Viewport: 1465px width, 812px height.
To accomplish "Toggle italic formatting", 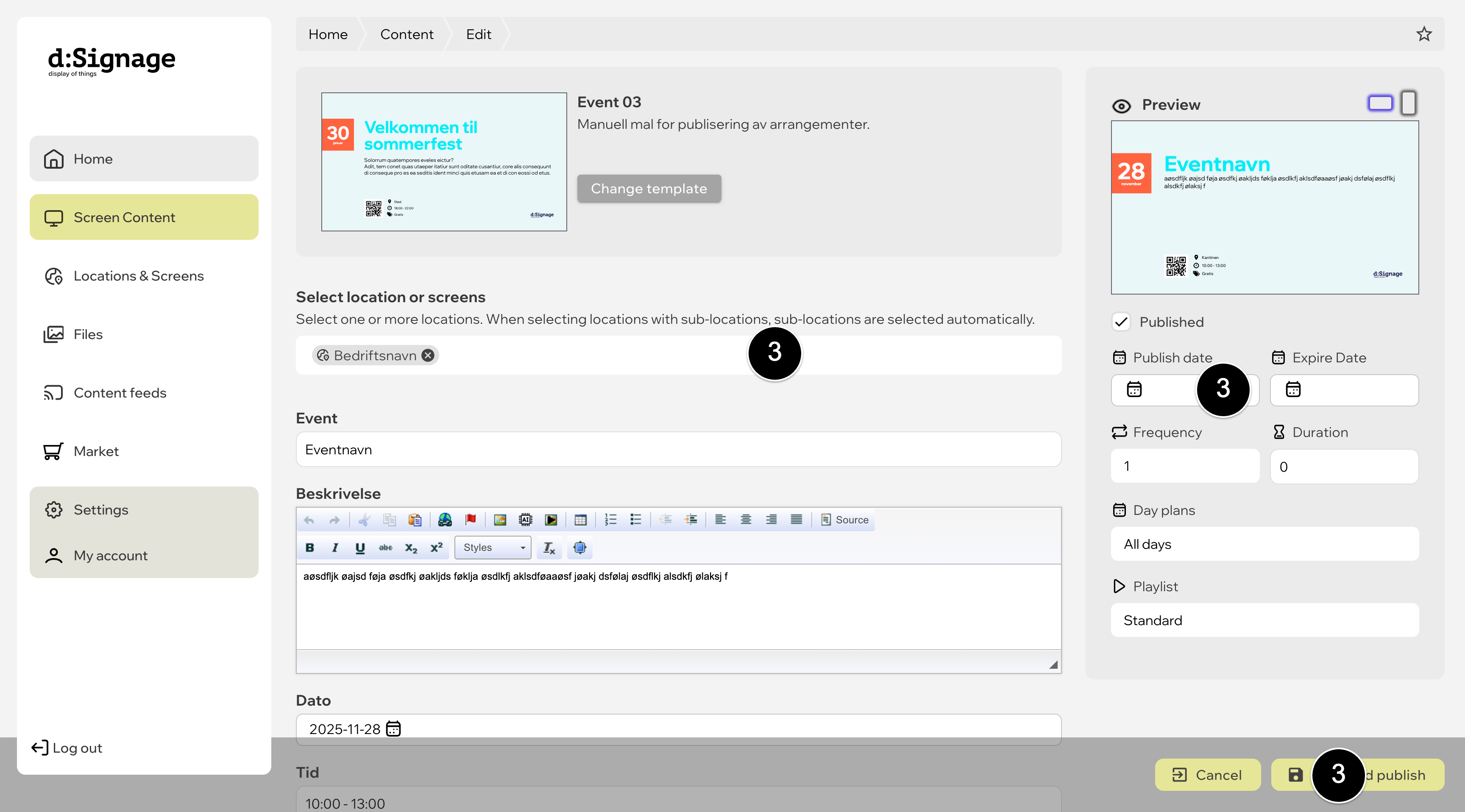I will point(335,548).
